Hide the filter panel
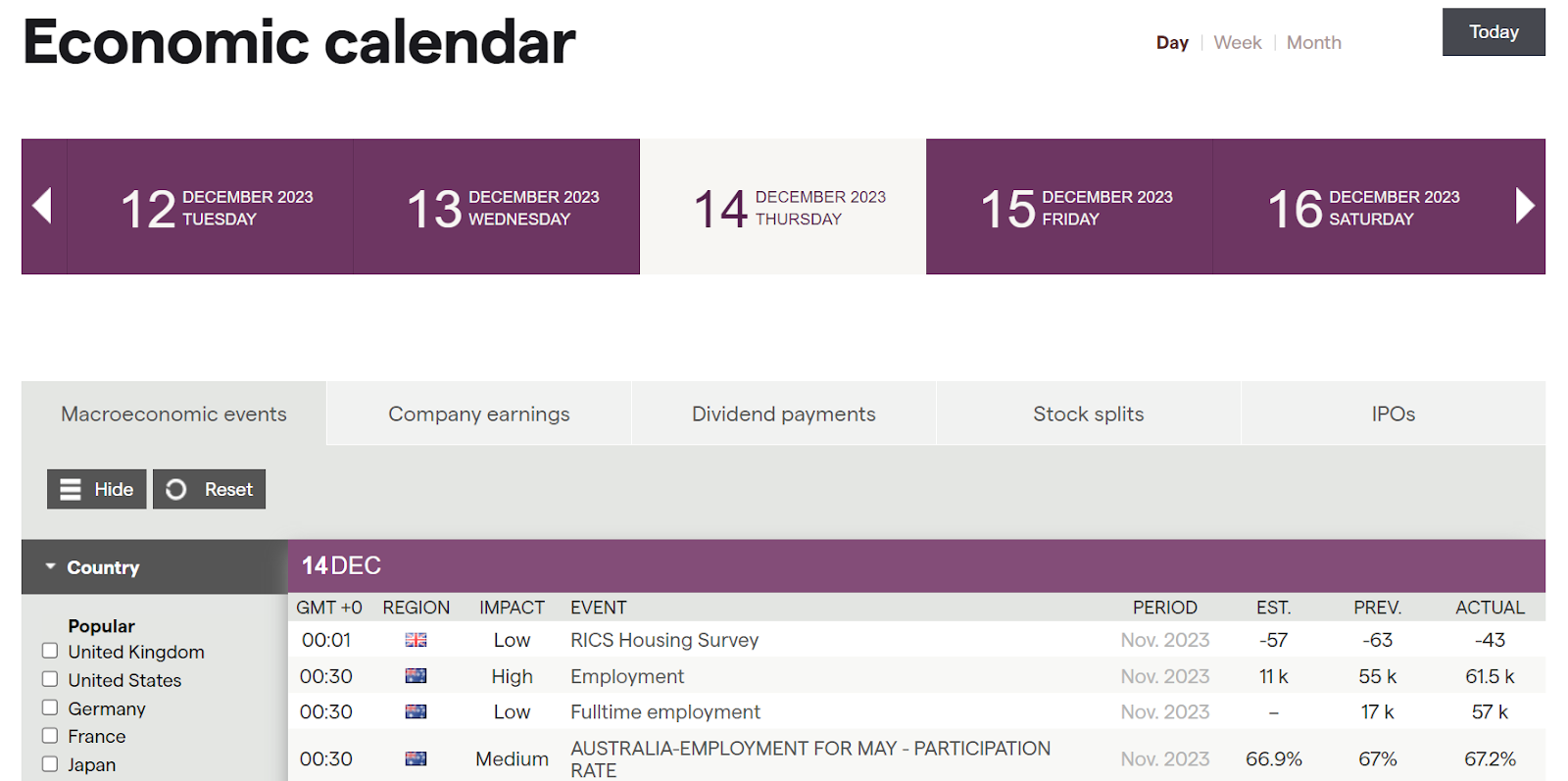 [x=97, y=489]
